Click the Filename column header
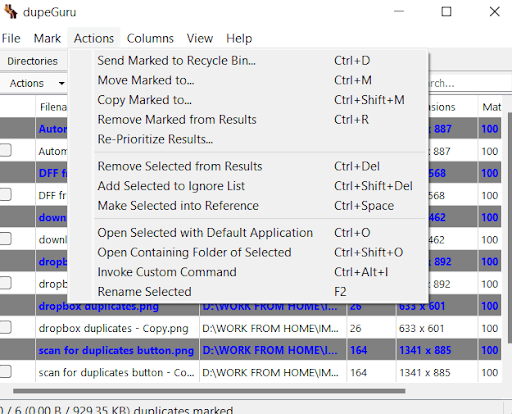The image size is (512, 414). pyautogui.click(x=52, y=107)
